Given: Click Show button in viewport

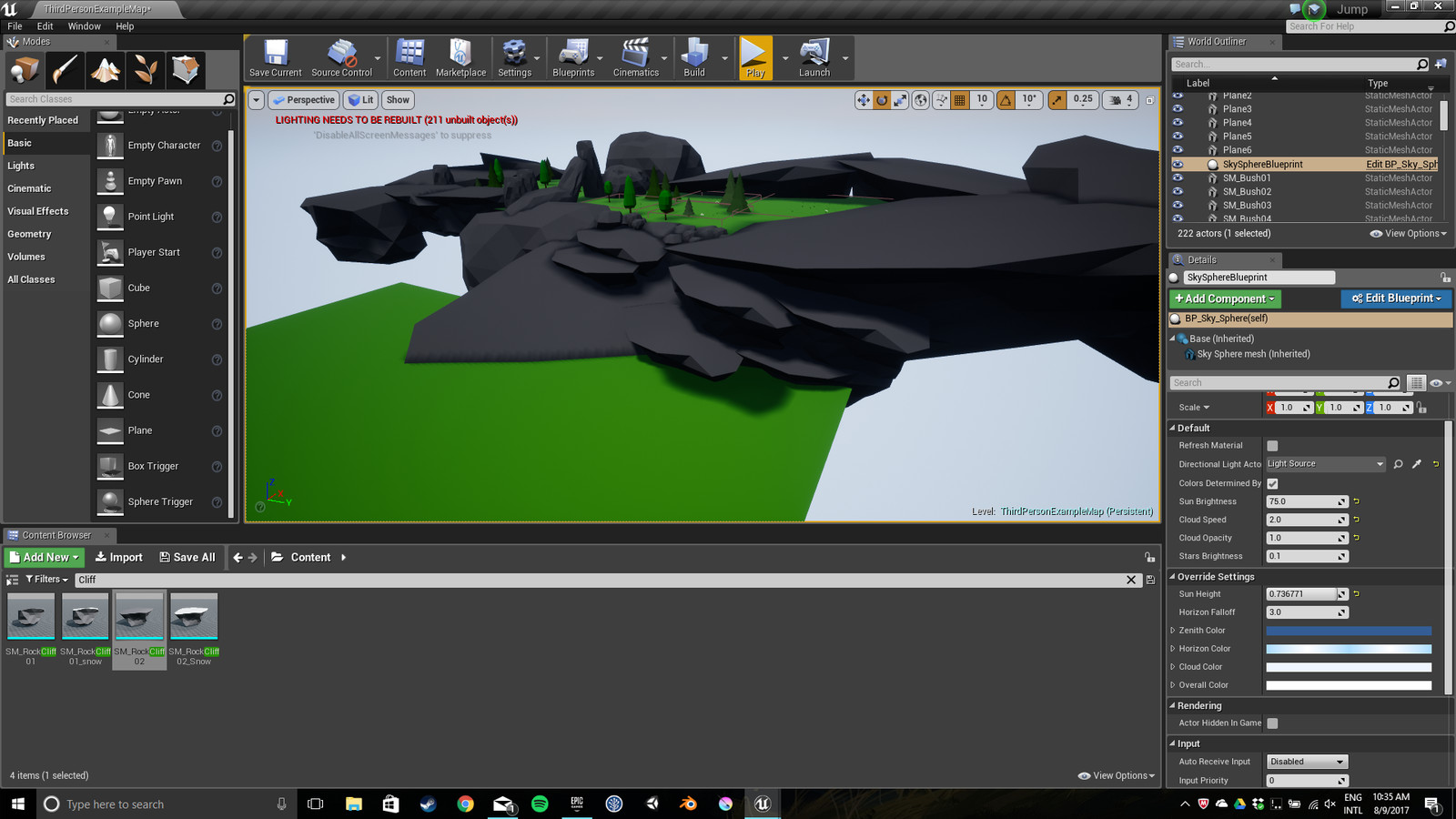Looking at the screenshot, I should (x=398, y=100).
